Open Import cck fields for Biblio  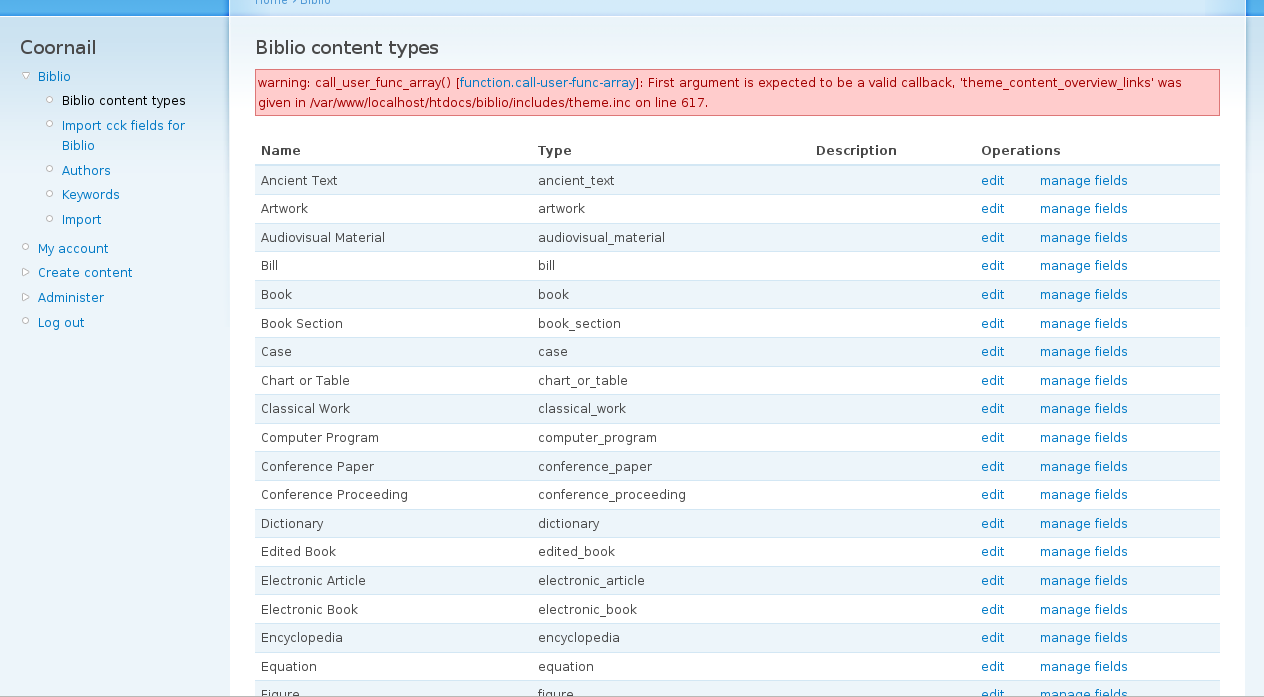(123, 135)
